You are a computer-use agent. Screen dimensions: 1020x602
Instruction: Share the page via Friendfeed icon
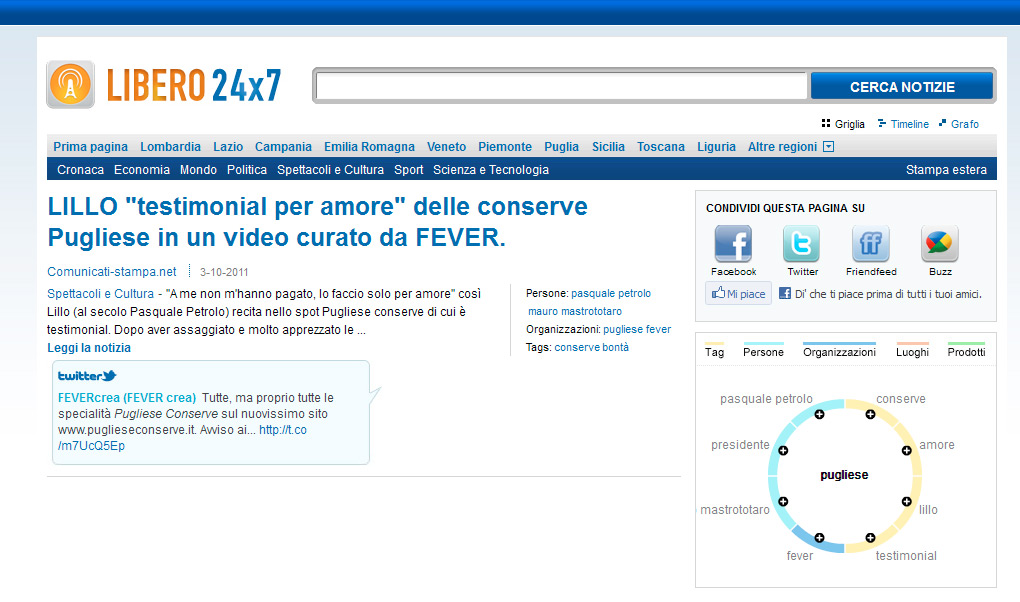pos(870,243)
